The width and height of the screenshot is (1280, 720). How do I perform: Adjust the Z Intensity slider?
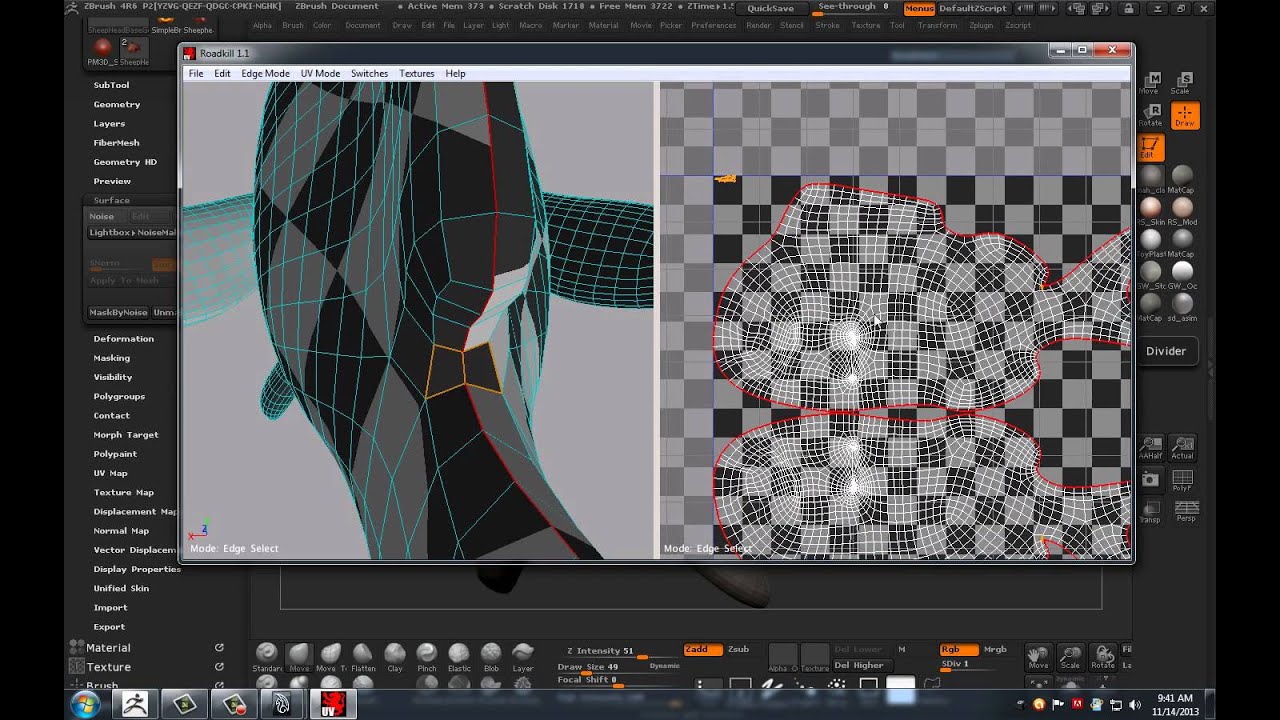620,652
